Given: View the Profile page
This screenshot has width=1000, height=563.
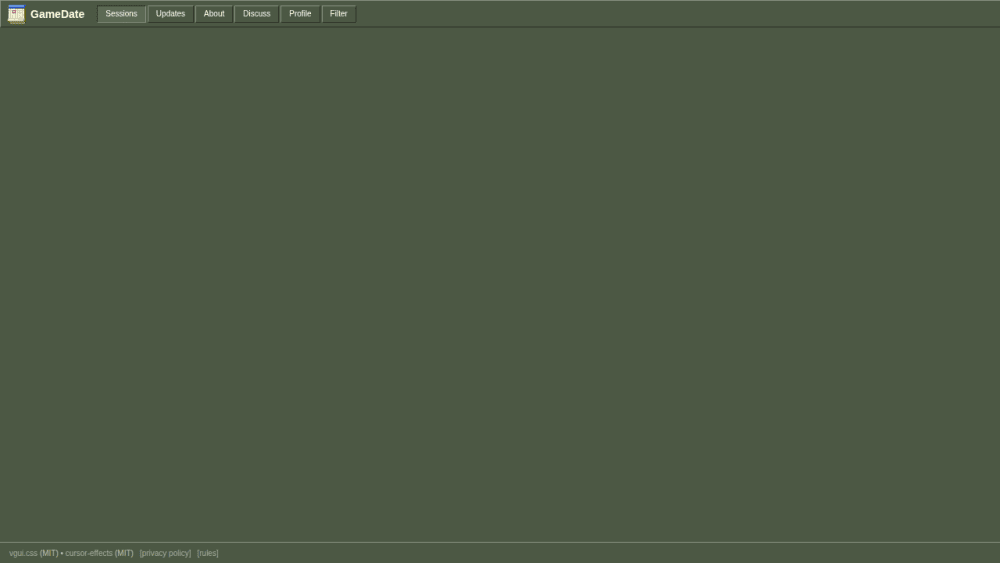Looking at the screenshot, I should point(300,14).
